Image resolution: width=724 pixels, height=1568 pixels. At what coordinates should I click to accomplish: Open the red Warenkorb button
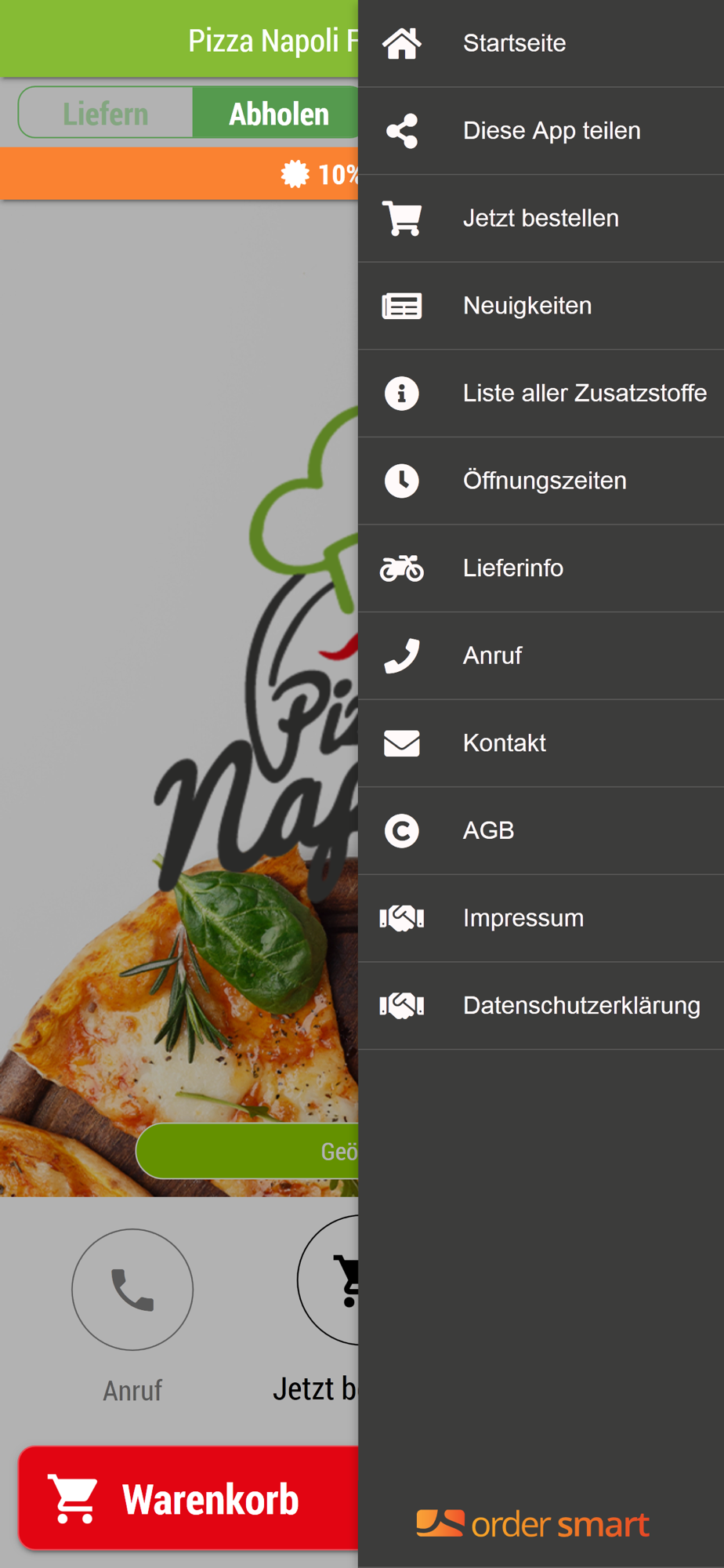(x=189, y=1498)
